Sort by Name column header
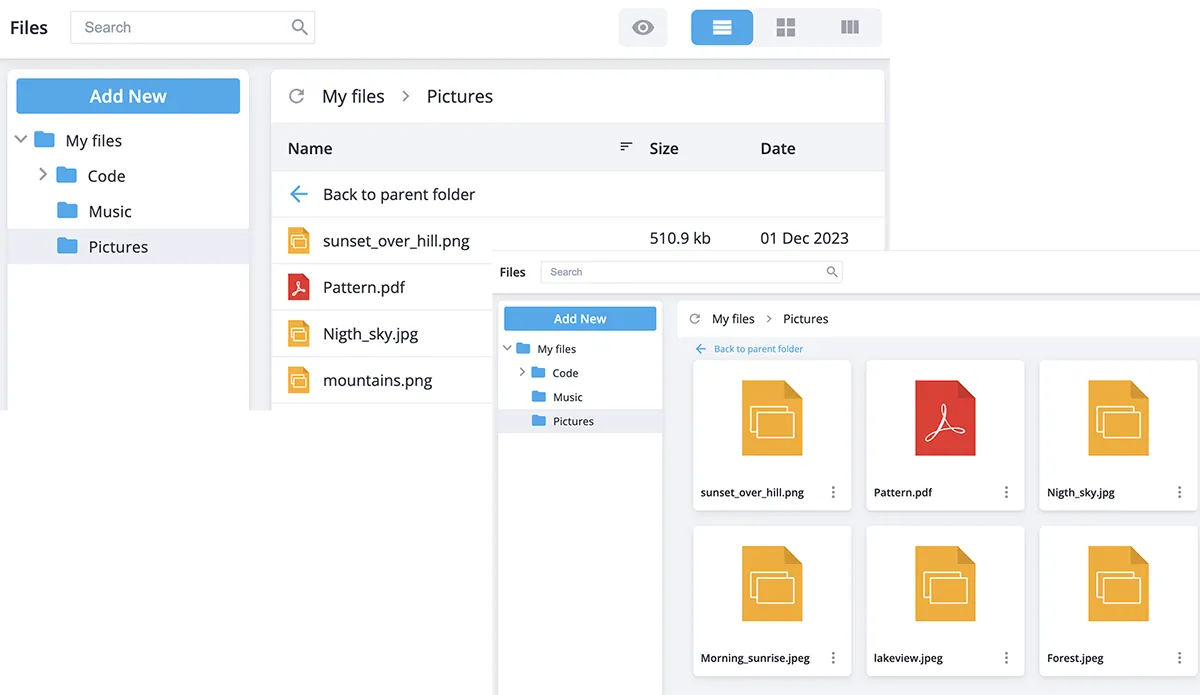The width and height of the screenshot is (1200, 695). point(310,148)
